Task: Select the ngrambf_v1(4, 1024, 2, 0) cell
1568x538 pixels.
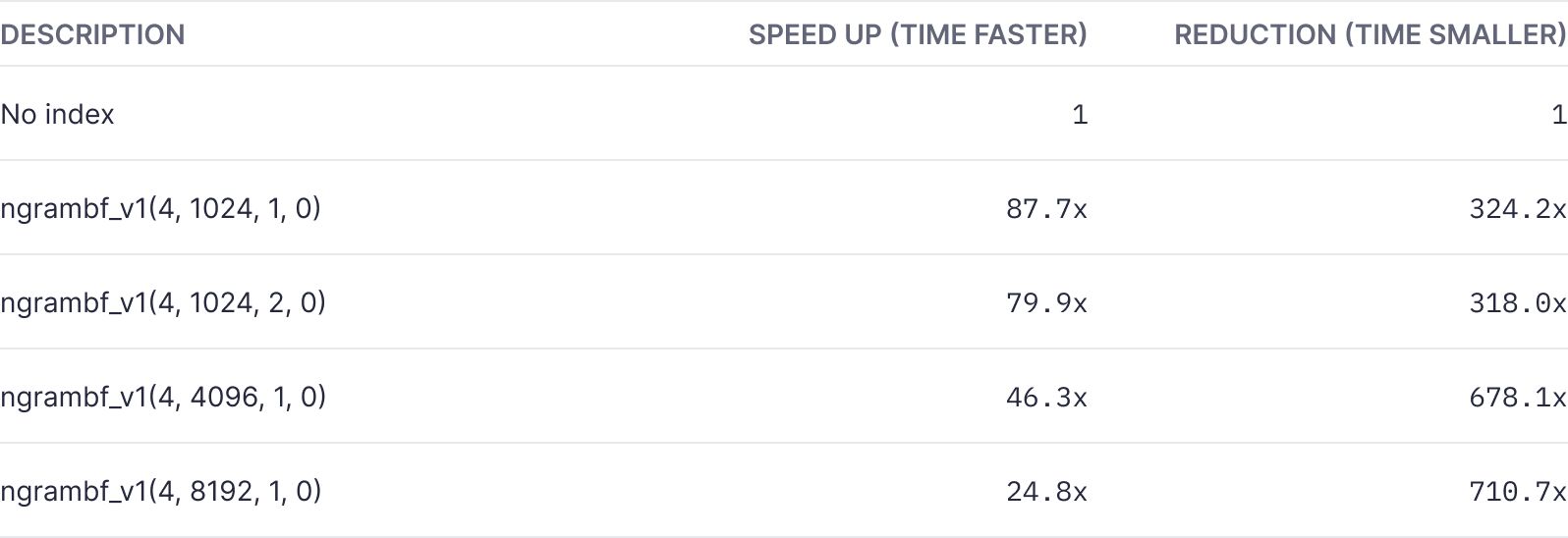Action: 163,302
